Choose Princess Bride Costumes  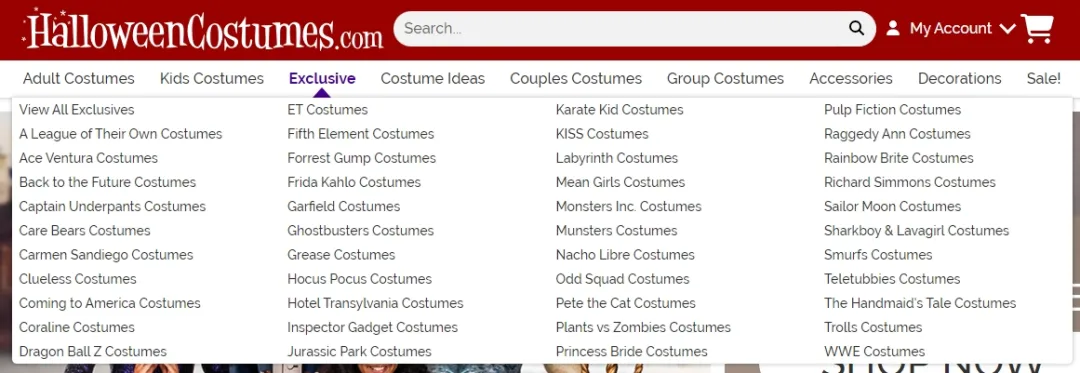(632, 351)
